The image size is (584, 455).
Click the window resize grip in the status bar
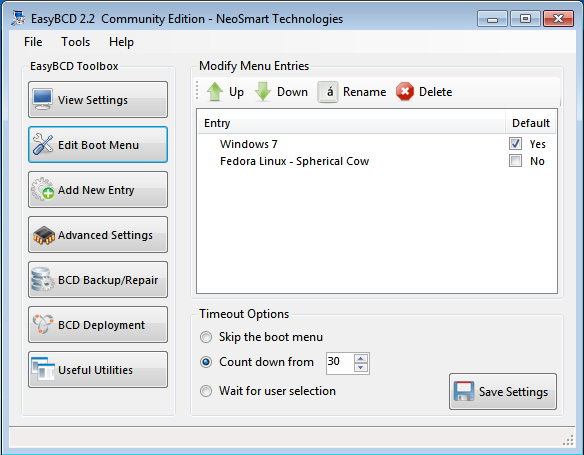point(568,440)
